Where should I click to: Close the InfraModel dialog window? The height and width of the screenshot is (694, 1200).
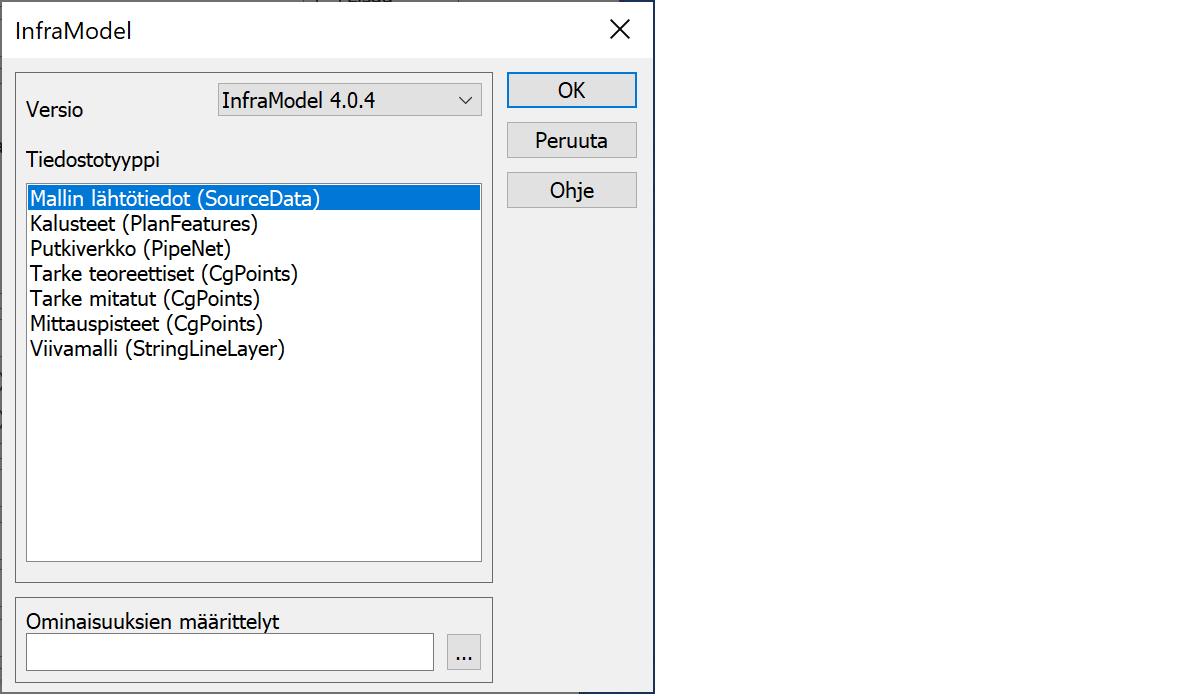[x=620, y=30]
